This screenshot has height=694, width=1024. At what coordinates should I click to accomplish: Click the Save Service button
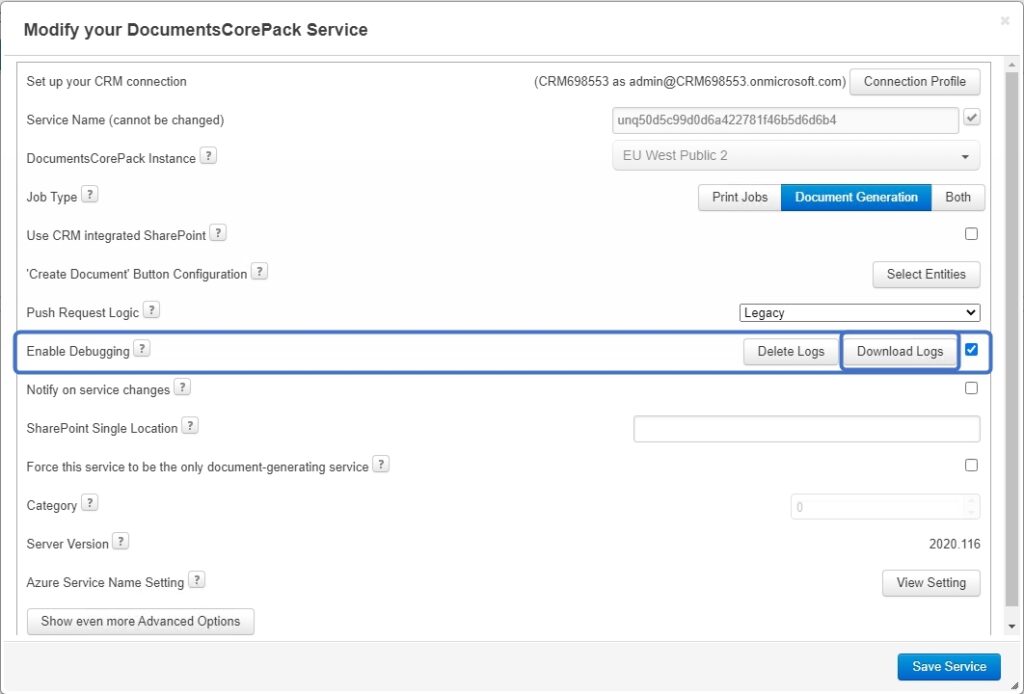949,667
